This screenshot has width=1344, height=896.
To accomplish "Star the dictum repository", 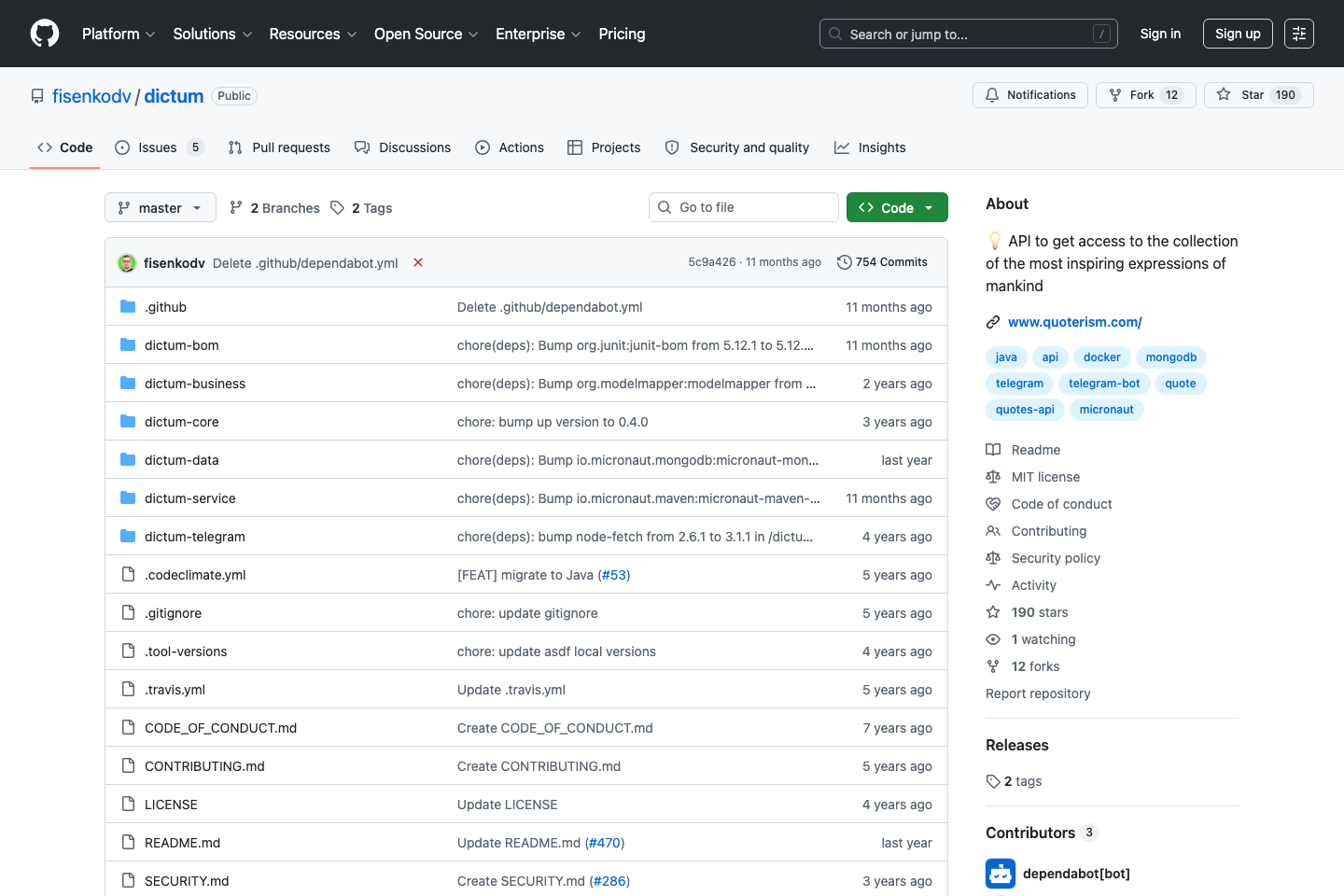I will [1258, 95].
